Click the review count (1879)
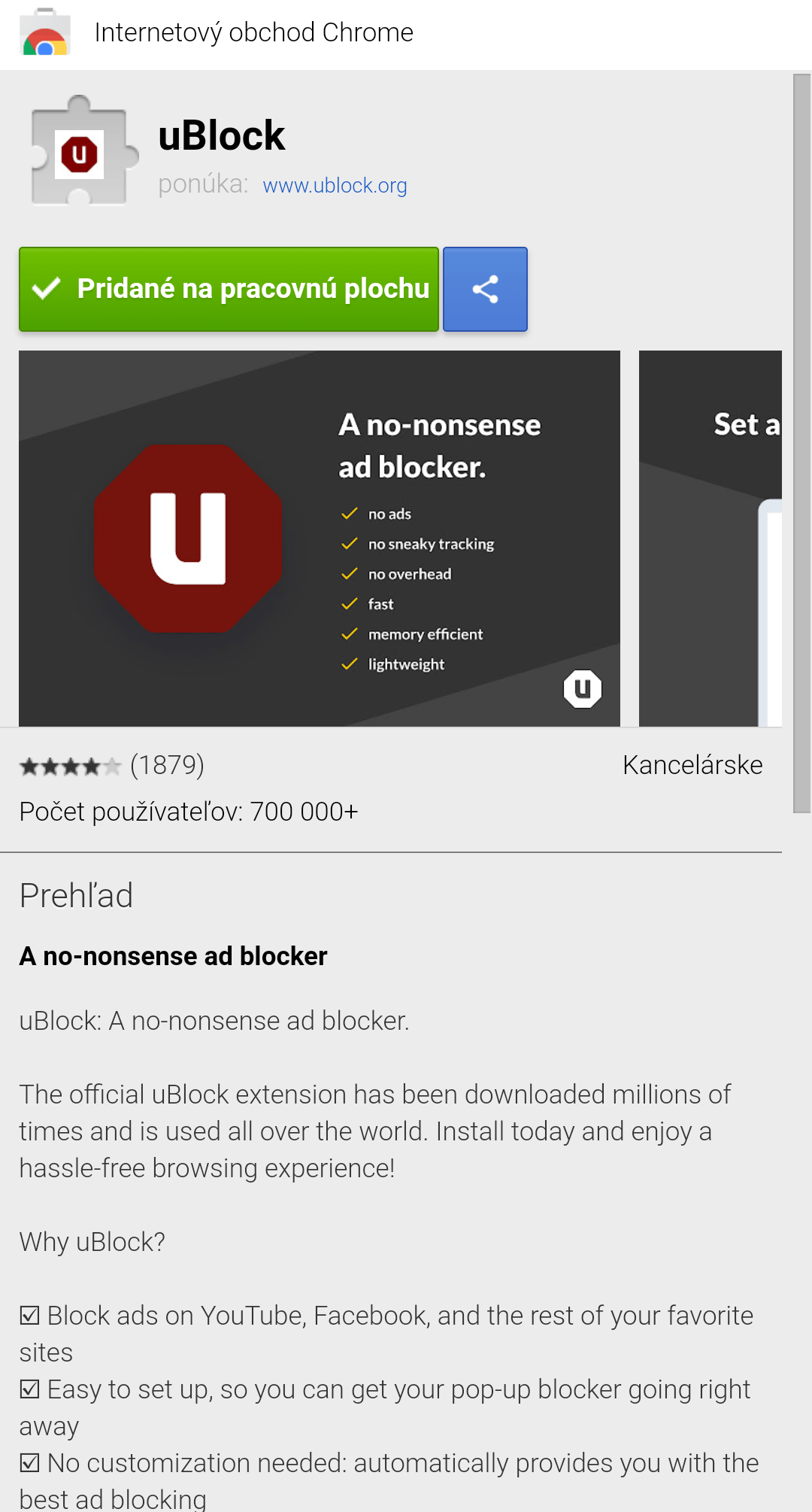812x1512 pixels. (167, 765)
